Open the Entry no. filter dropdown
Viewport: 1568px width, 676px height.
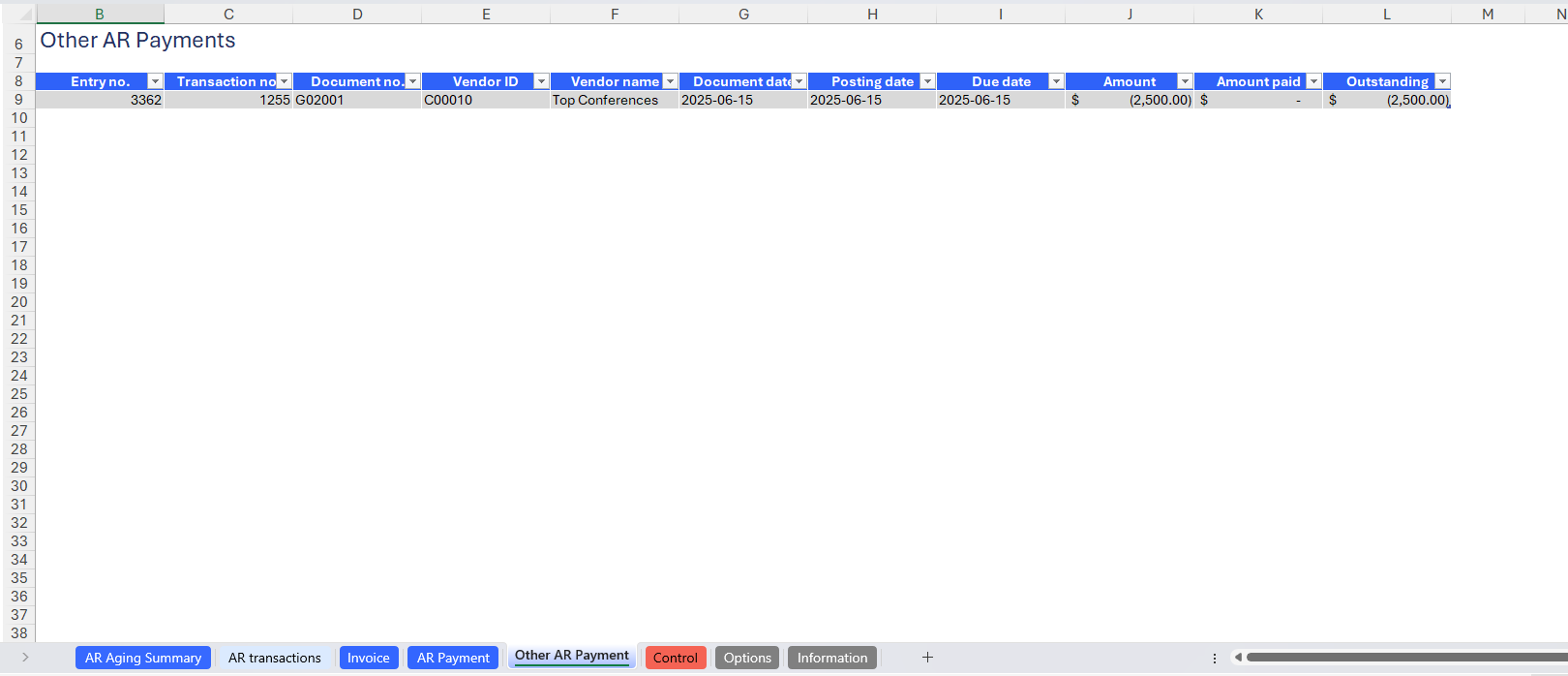tap(155, 81)
